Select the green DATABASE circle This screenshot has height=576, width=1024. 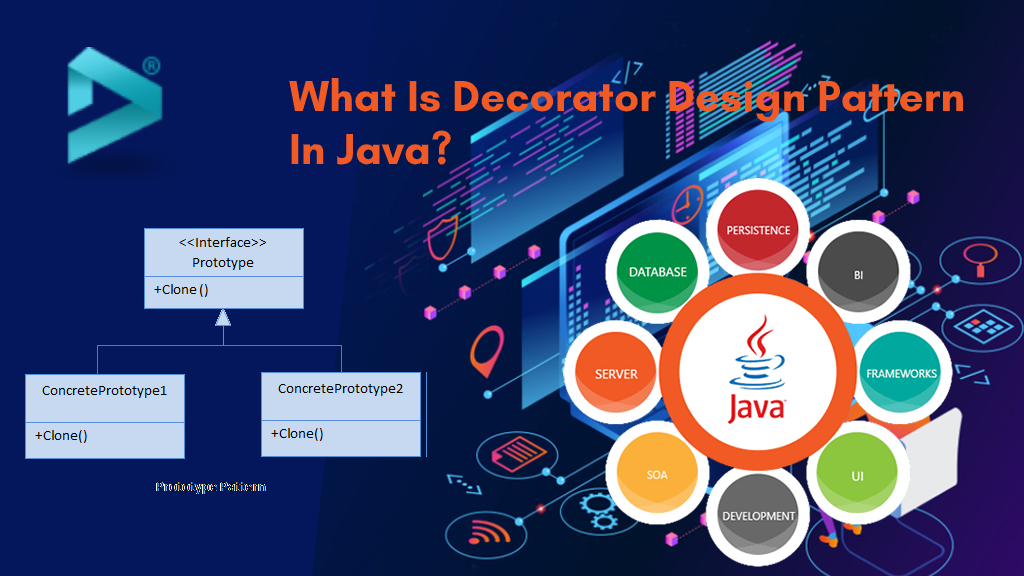657,272
